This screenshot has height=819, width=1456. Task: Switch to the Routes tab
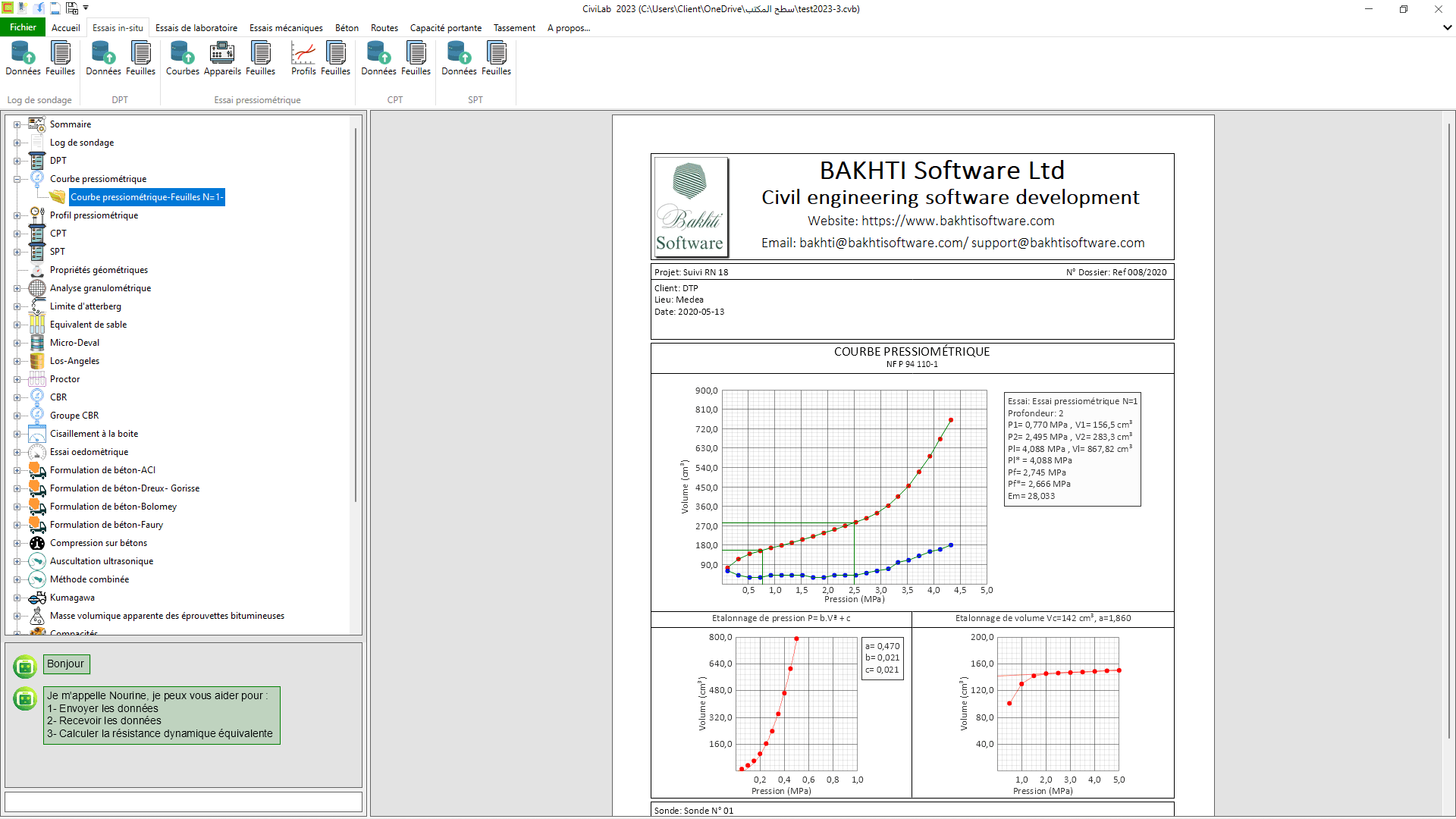point(384,28)
